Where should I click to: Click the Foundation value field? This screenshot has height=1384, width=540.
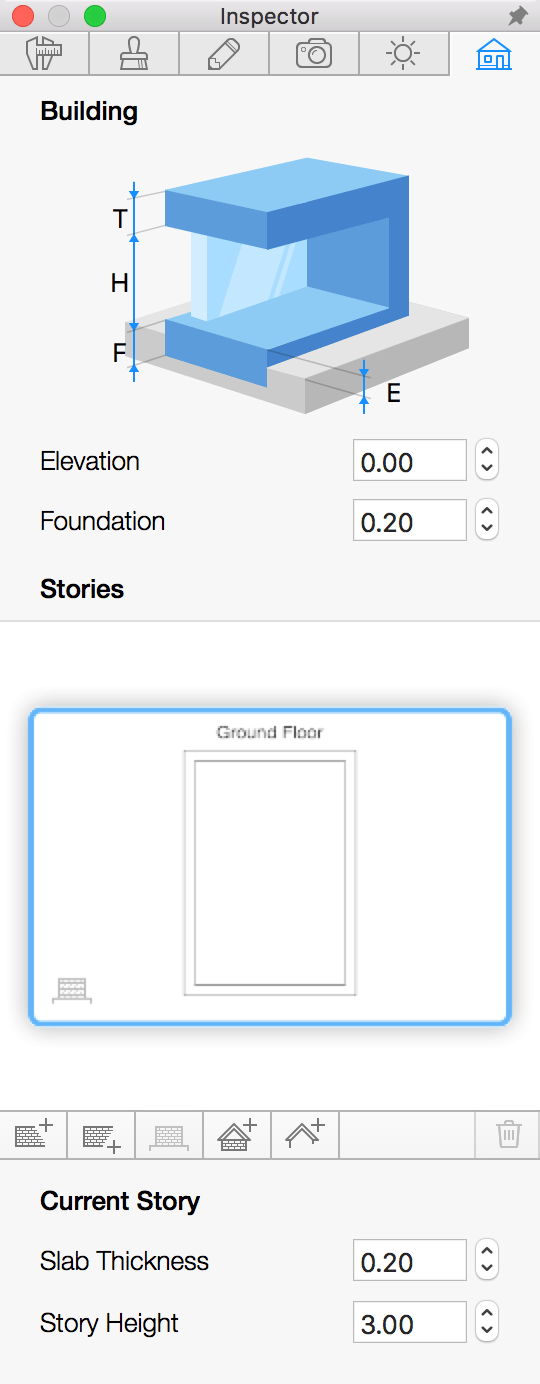[410, 521]
